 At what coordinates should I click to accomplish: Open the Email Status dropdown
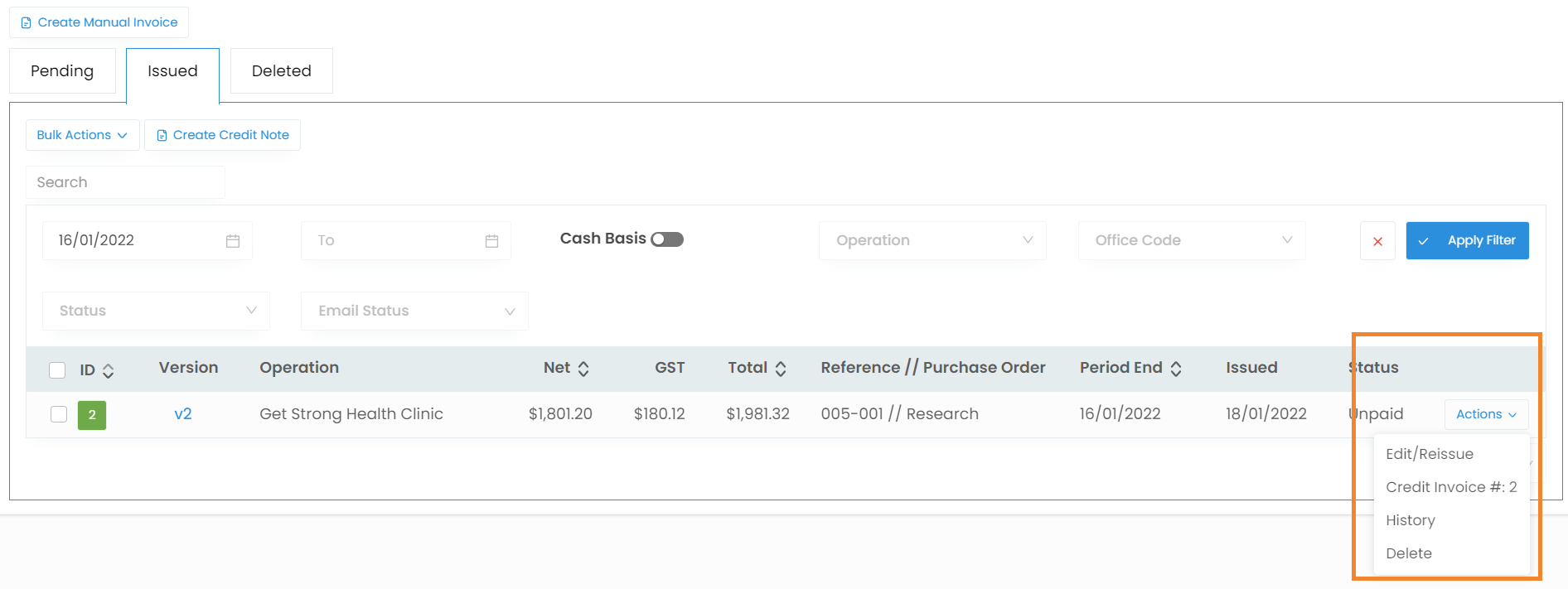[414, 311]
